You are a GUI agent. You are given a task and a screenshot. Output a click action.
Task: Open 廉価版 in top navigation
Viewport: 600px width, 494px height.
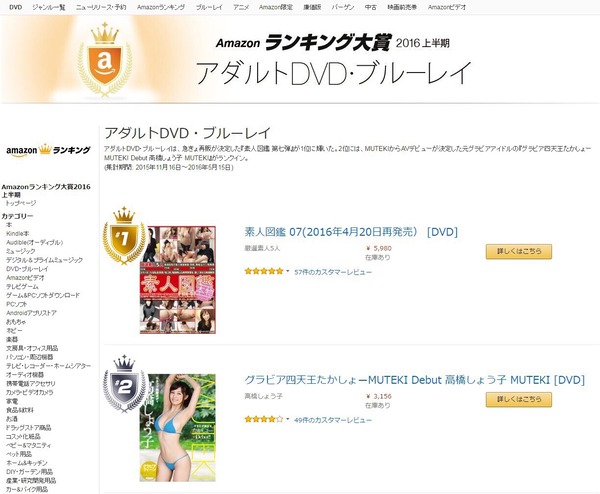point(312,7)
